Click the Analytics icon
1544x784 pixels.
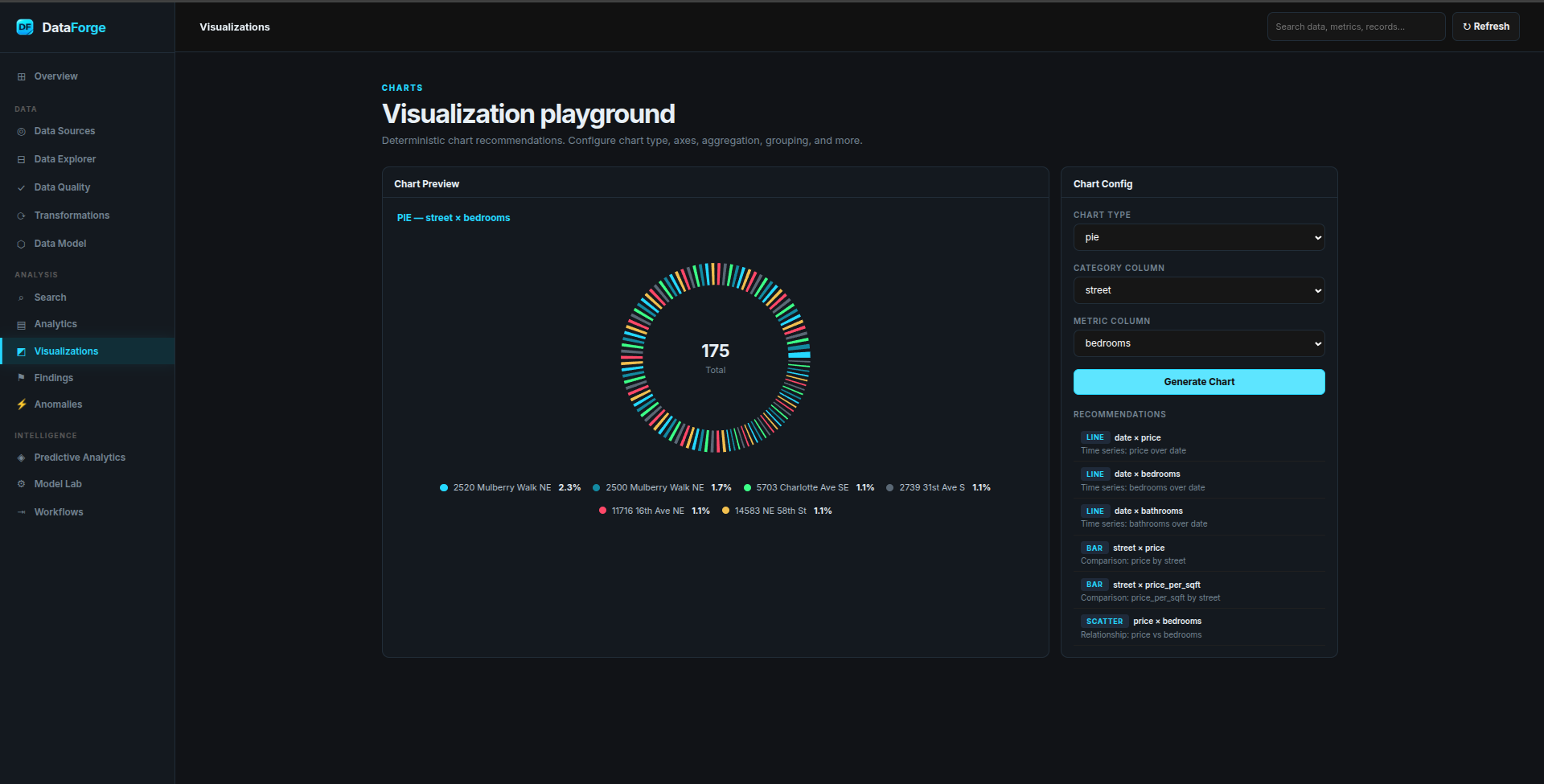point(22,324)
